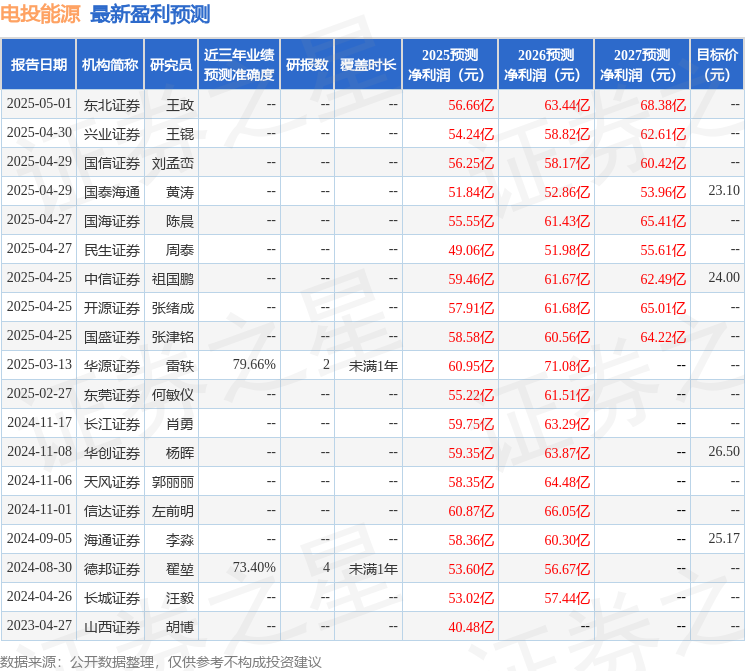Click the 开源证券 institution cell

click(x=112, y=308)
